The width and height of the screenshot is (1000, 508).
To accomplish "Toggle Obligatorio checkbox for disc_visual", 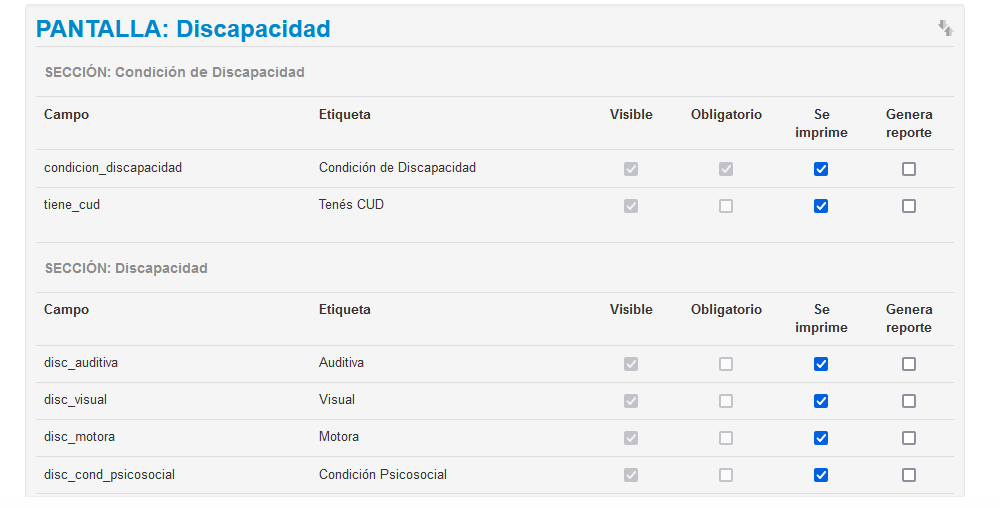I will (726, 401).
